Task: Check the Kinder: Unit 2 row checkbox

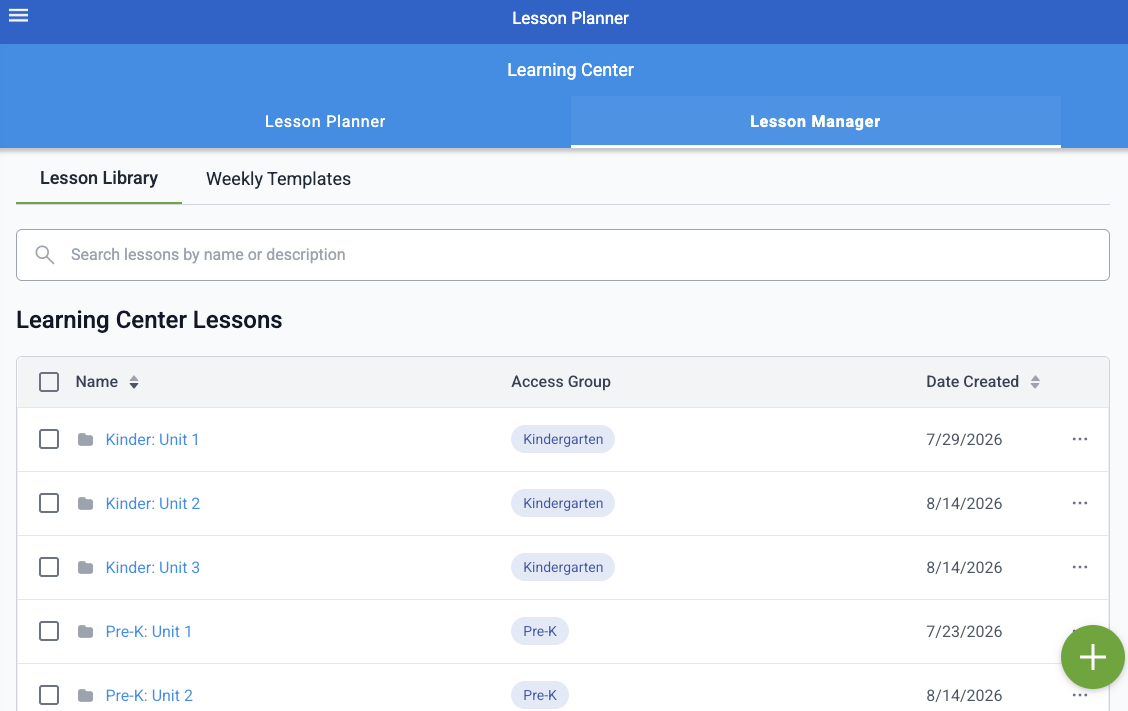Action: click(49, 503)
